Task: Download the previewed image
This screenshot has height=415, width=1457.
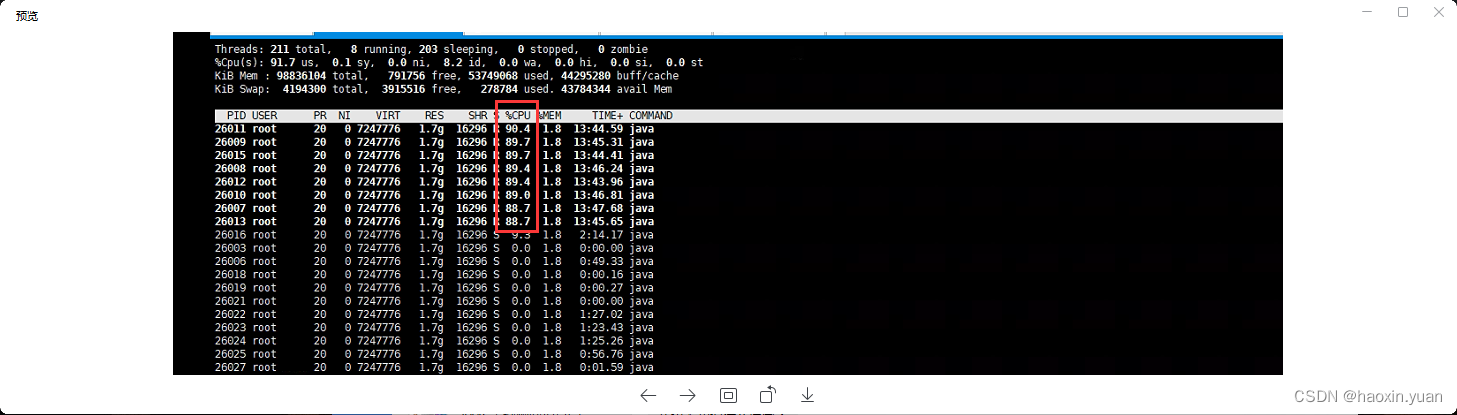Action: pyautogui.click(x=807, y=395)
